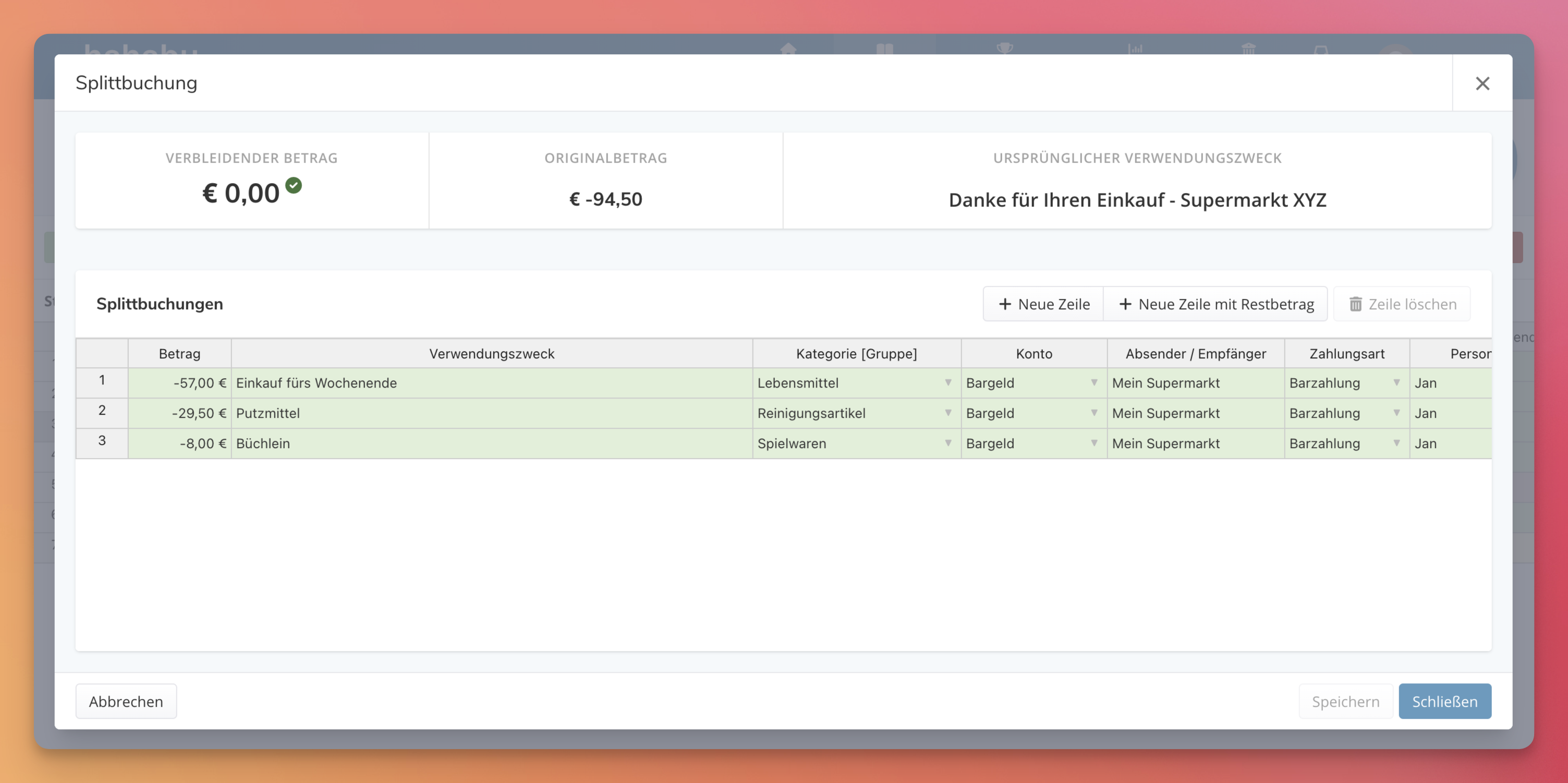The height and width of the screenshot is (783, 1568).
Task: Expand Konto dropdown in row 3
Action: pos(1094,443)
